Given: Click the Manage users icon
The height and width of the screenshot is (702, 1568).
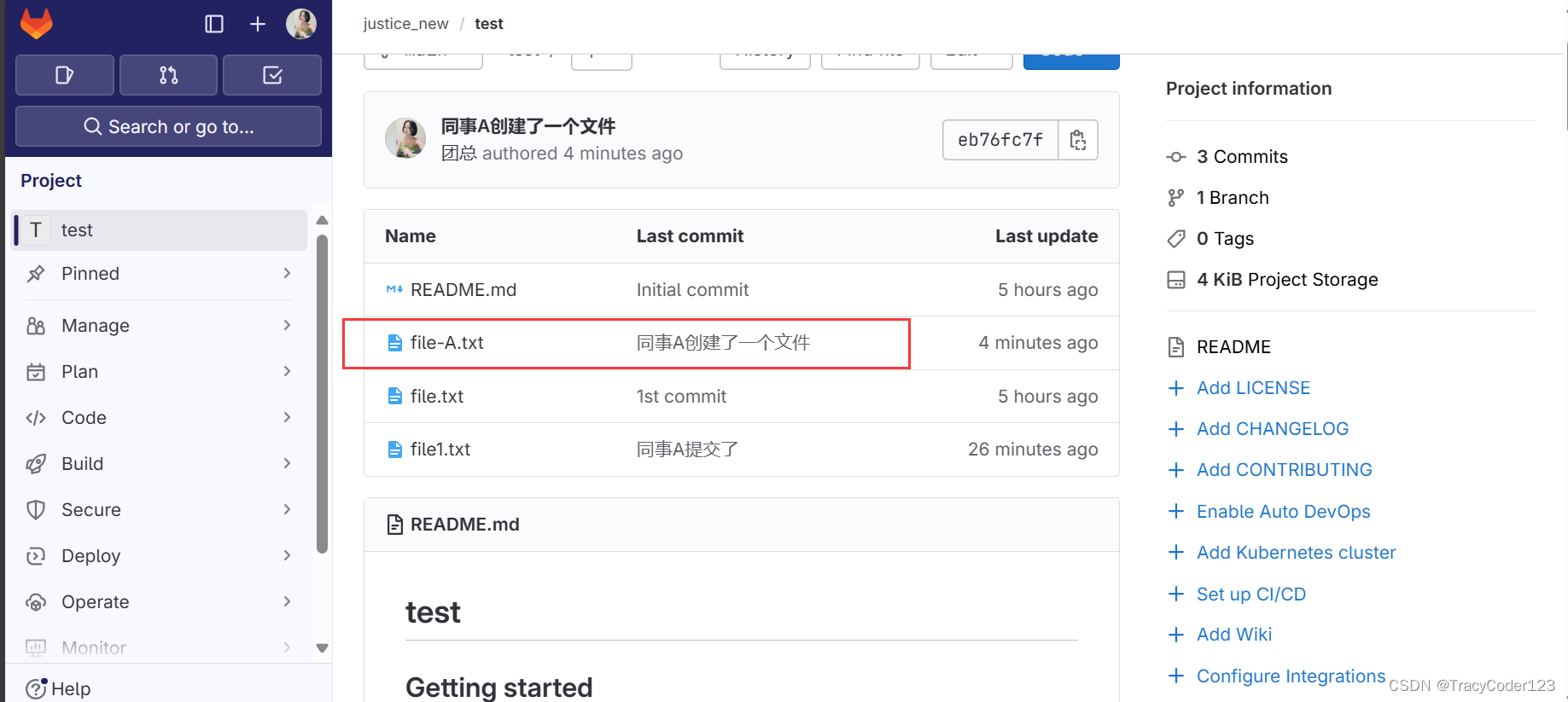Looking at the screenshot, I should tap(36, 326).
